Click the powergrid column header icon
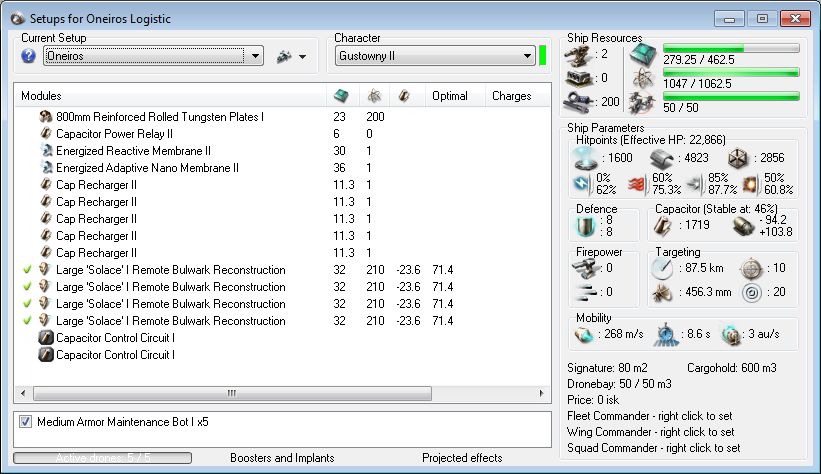Image resolution: width=821 pixels, height=474 pixels. point(374,96)
